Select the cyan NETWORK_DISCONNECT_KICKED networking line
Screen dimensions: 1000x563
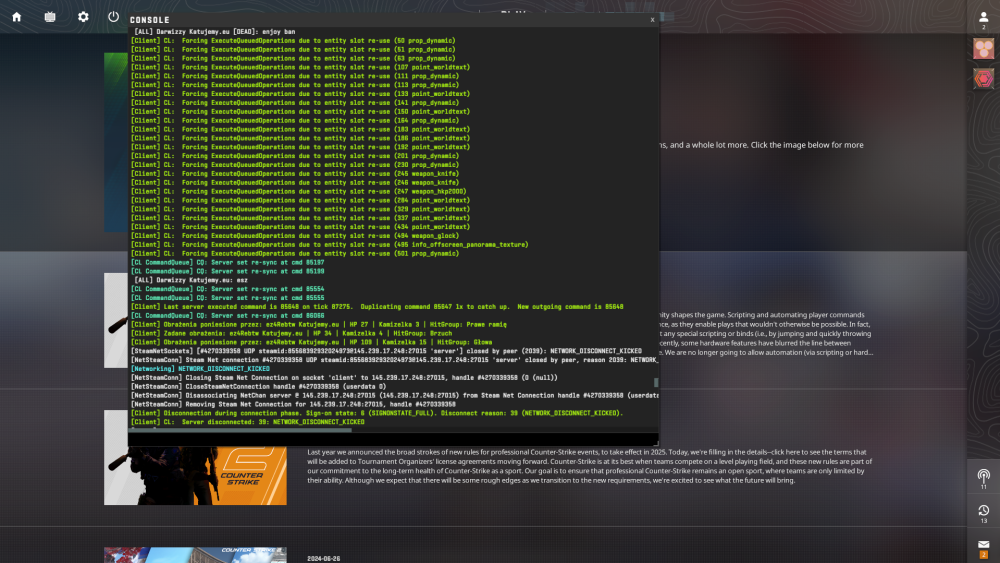pos(200,369)
